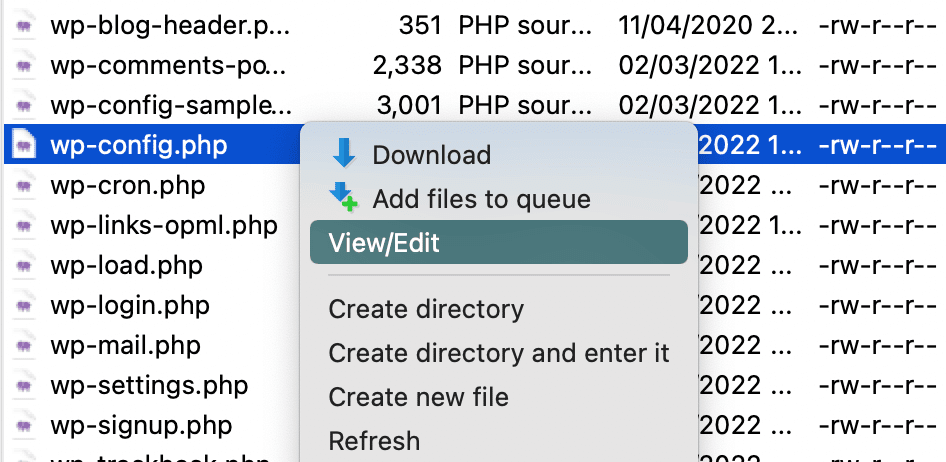Click the wp-links-opml.php file icon
This screenshot has width=946, height=462.
click(x=24, y=226)
